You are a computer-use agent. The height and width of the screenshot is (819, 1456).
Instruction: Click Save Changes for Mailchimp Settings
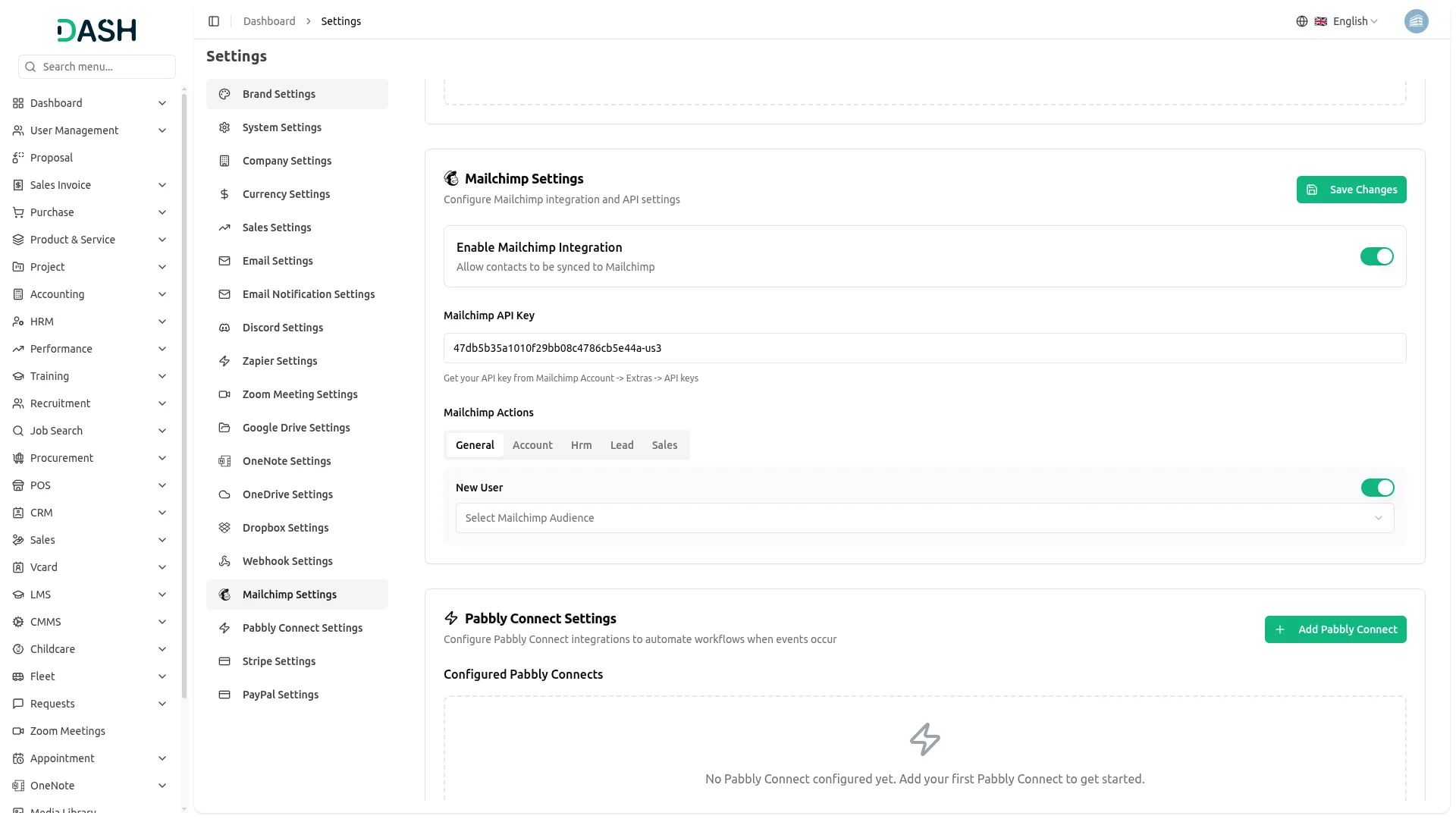1351,190
